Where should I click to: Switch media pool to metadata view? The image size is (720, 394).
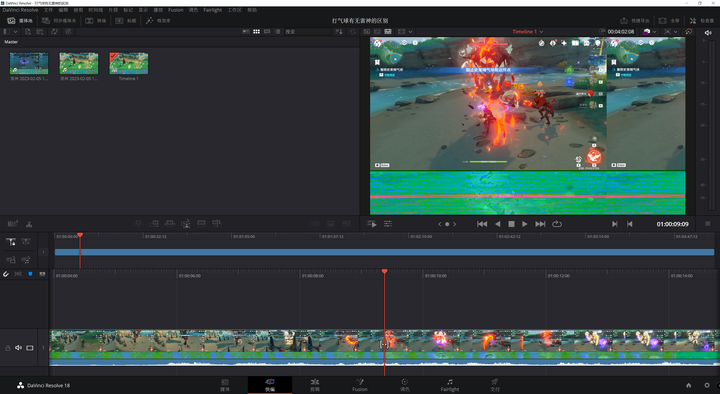click(246, 32)
